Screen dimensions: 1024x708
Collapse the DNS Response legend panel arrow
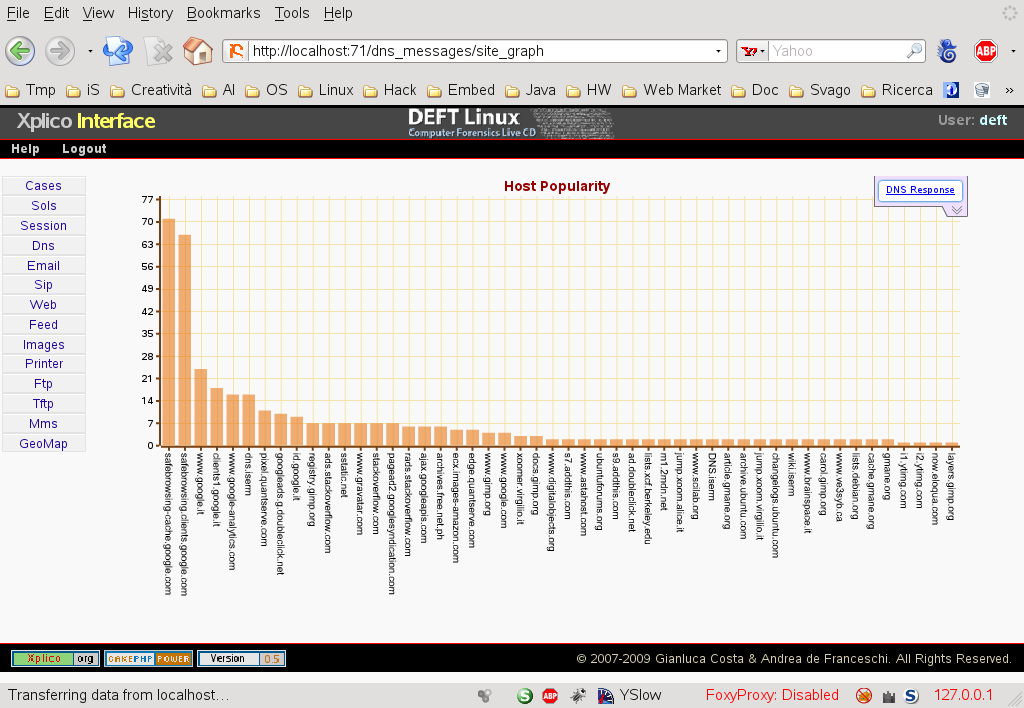pyautogui.click(x=956, y=210)
